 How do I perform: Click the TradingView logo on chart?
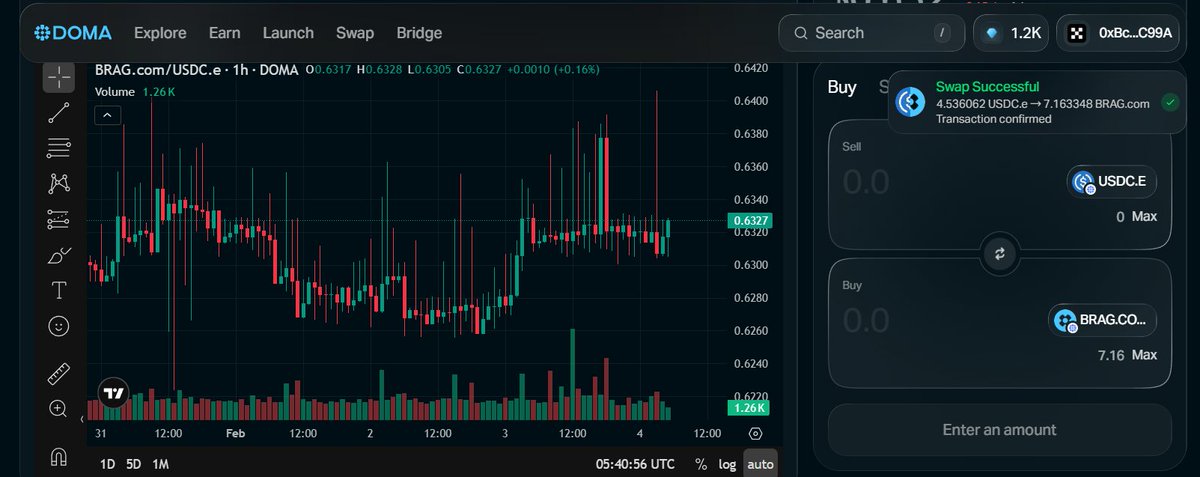tap(114, 393)
